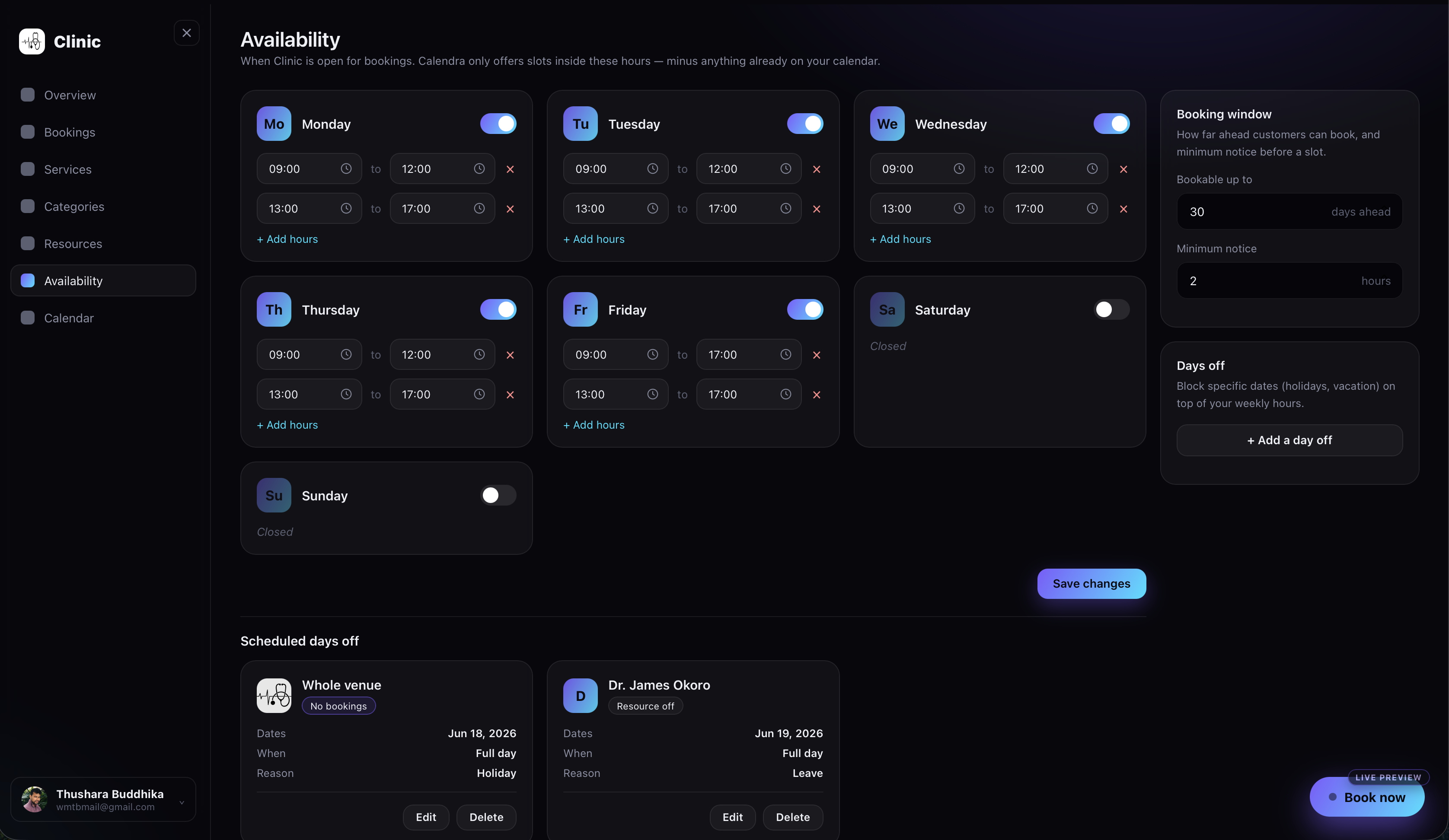The height and width of the screenshot is (840, 1449).
Task: Open clock picker for Thursday 12:00 end
Action: (x=479, y=354)
